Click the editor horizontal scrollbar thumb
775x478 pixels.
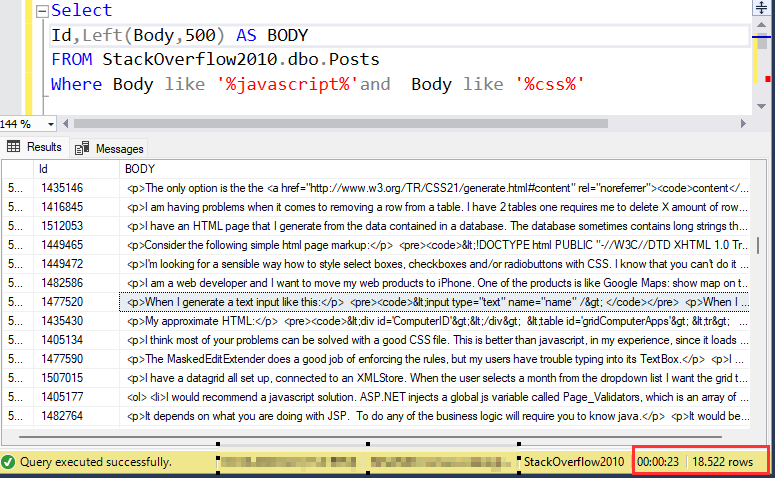click(x=341, y=124)
